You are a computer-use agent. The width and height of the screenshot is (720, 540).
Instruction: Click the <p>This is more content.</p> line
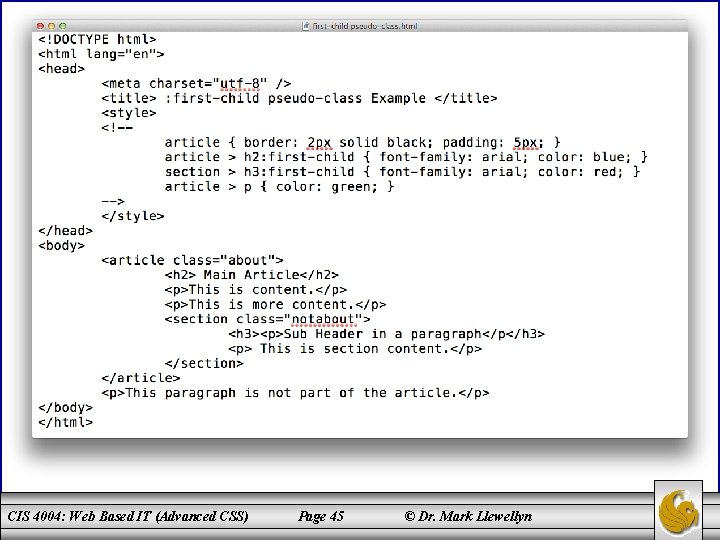(276, 304)
